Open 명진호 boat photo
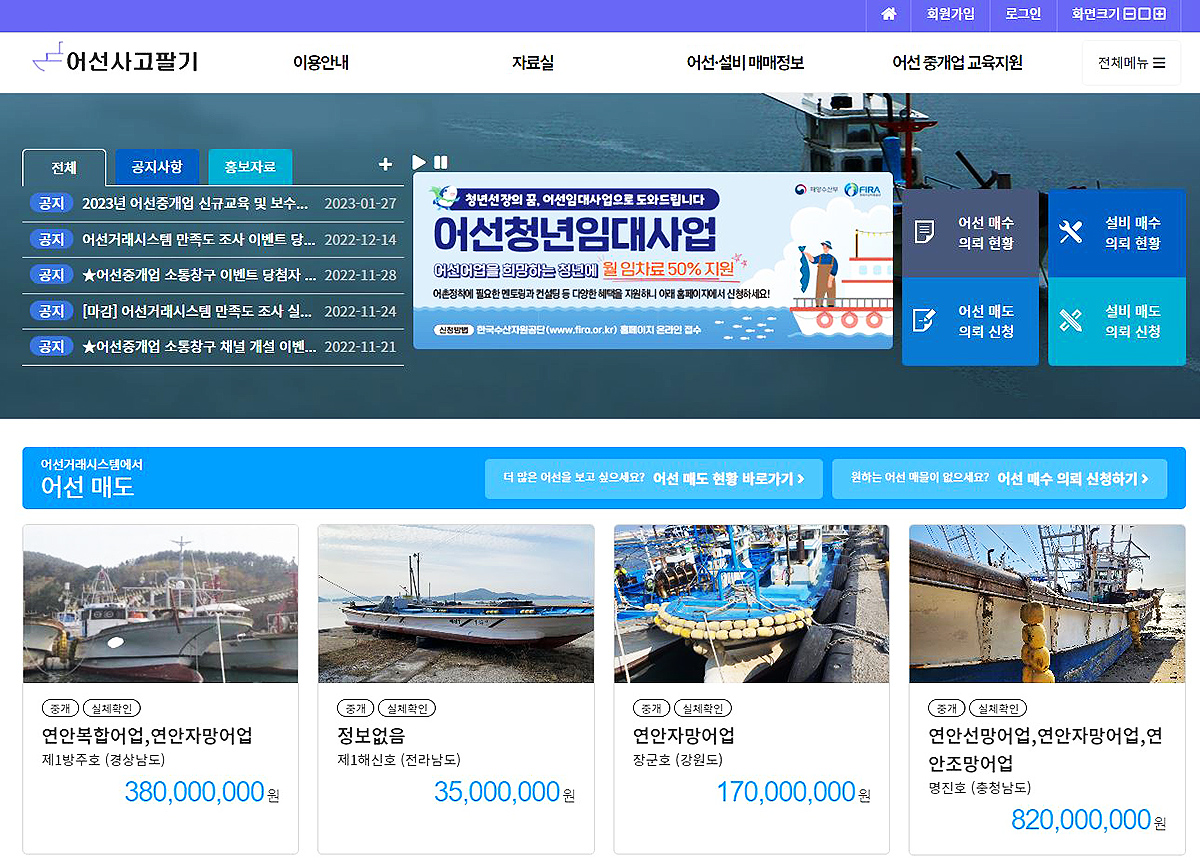 click(x=1047, y=604)
